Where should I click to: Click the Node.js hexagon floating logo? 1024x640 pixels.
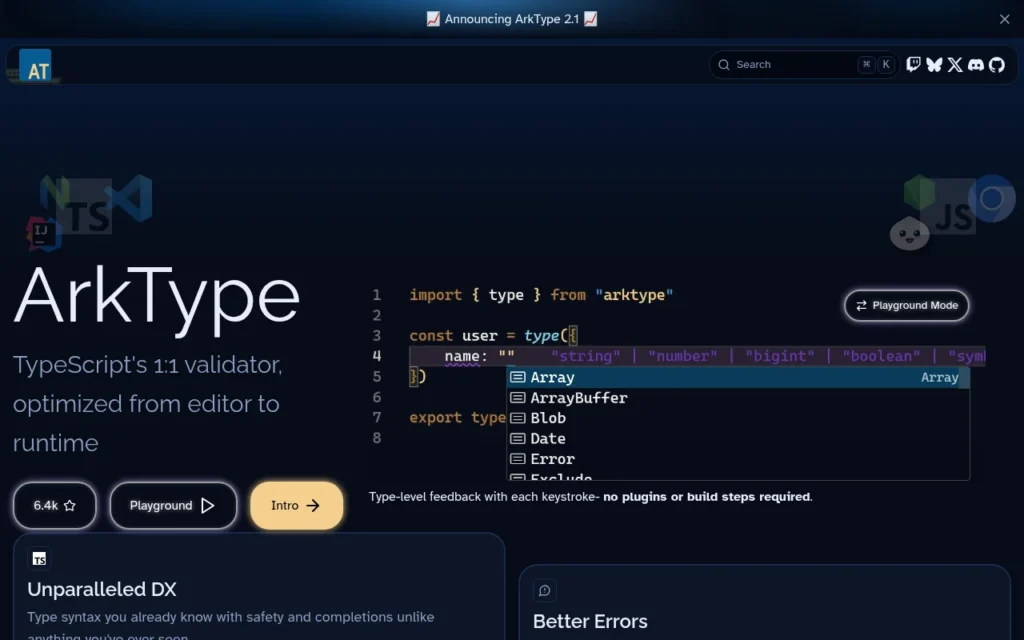pos(920,193)
